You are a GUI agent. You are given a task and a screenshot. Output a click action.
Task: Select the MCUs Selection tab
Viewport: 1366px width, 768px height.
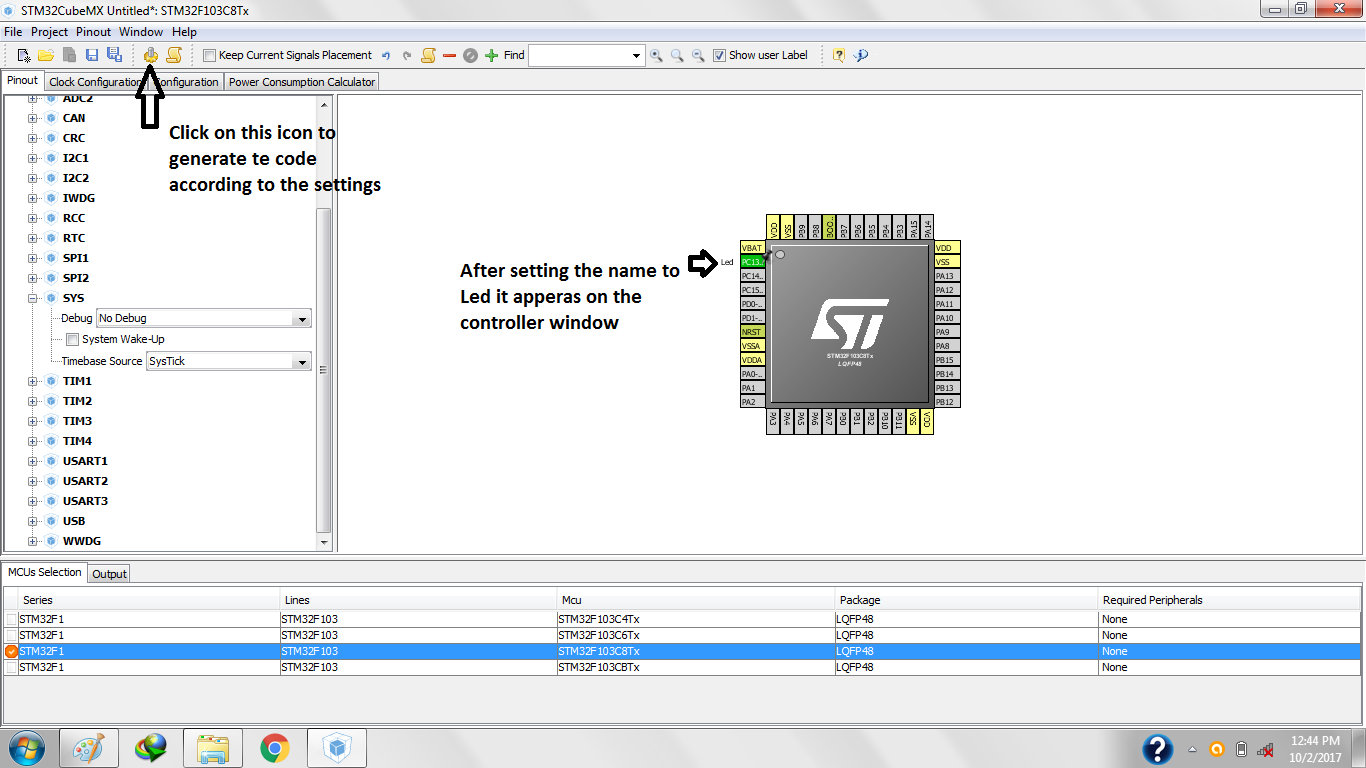coord(44,572)
